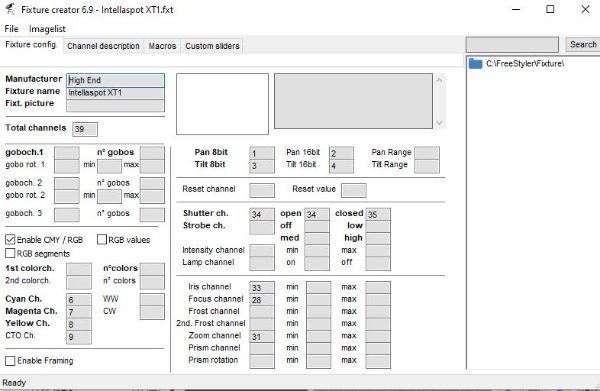This screenshot has height=391, width=600.
Task: Click the search text field beside Search
Action: pyautogui.click(x=512, y=45)
